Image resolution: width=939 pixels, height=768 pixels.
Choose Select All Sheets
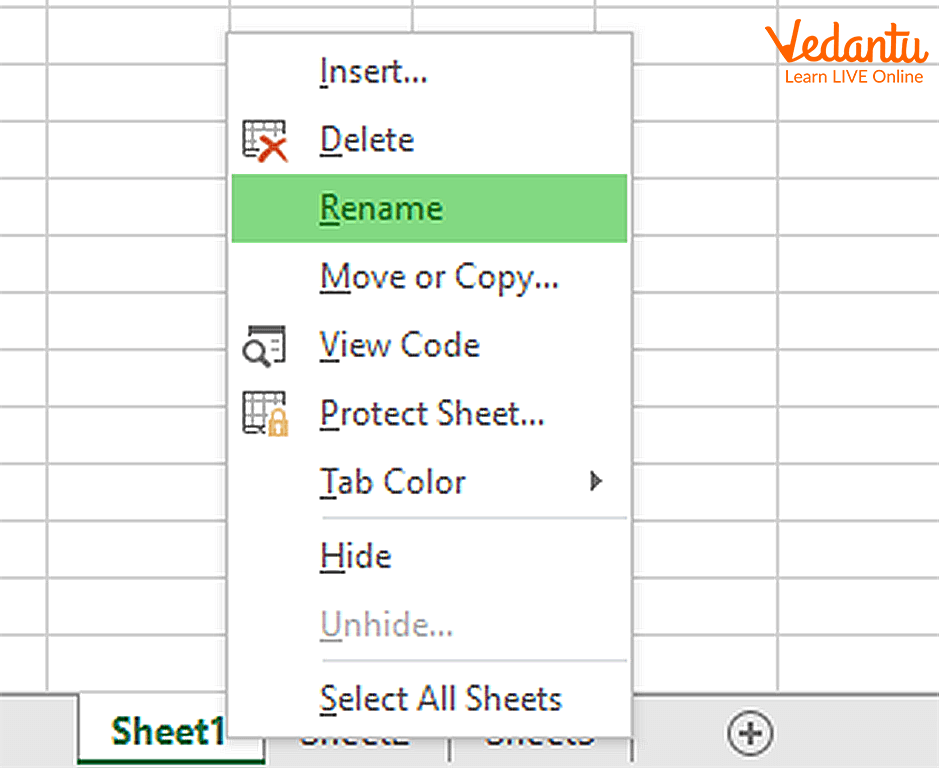coord(440,698)
